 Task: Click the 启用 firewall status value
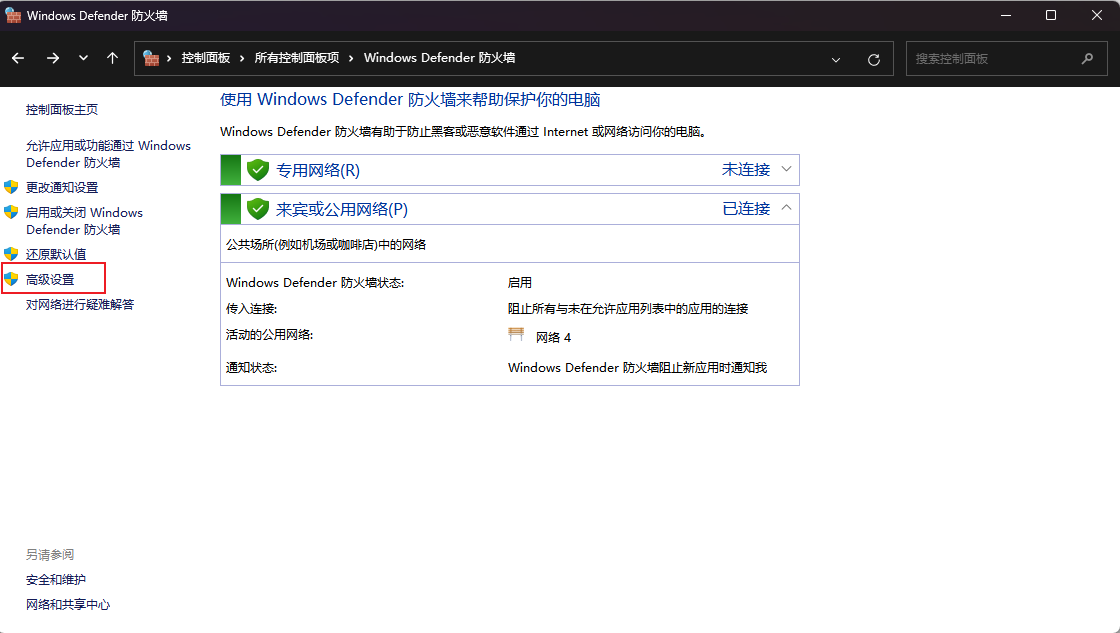pyautogui.click(x=520, y=283)
